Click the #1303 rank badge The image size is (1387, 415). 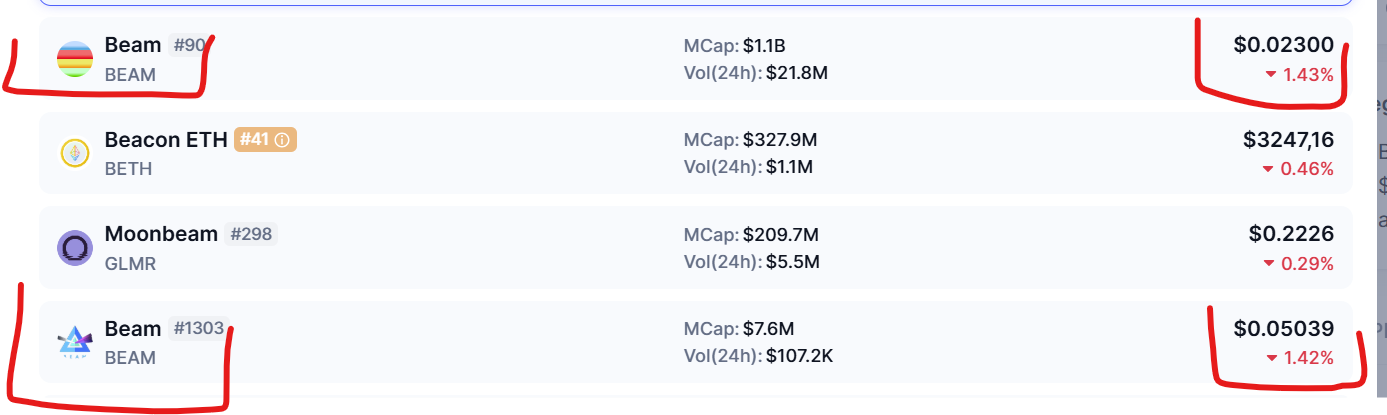[199, 328]
